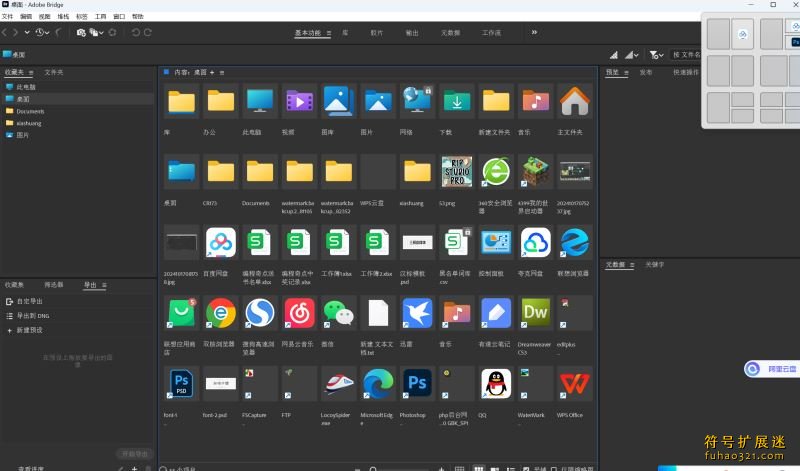This screenshot has height=471, width=800.
Task: Switch to the 快速操作 panel tab
Action: [x=686, y=72]
